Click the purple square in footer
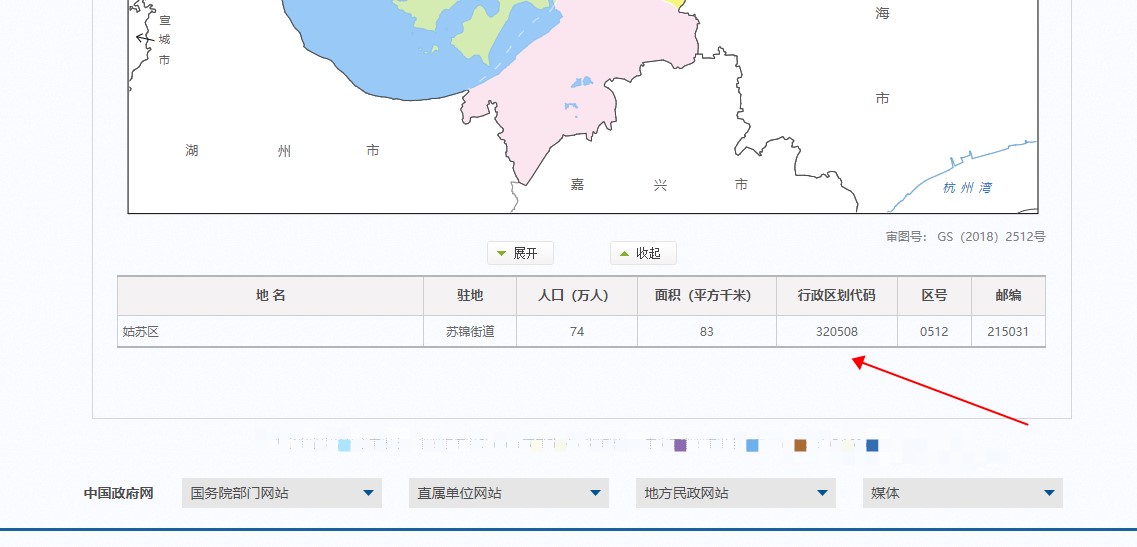Viewport: 1137px width, 547px height. tap(680, 445)
